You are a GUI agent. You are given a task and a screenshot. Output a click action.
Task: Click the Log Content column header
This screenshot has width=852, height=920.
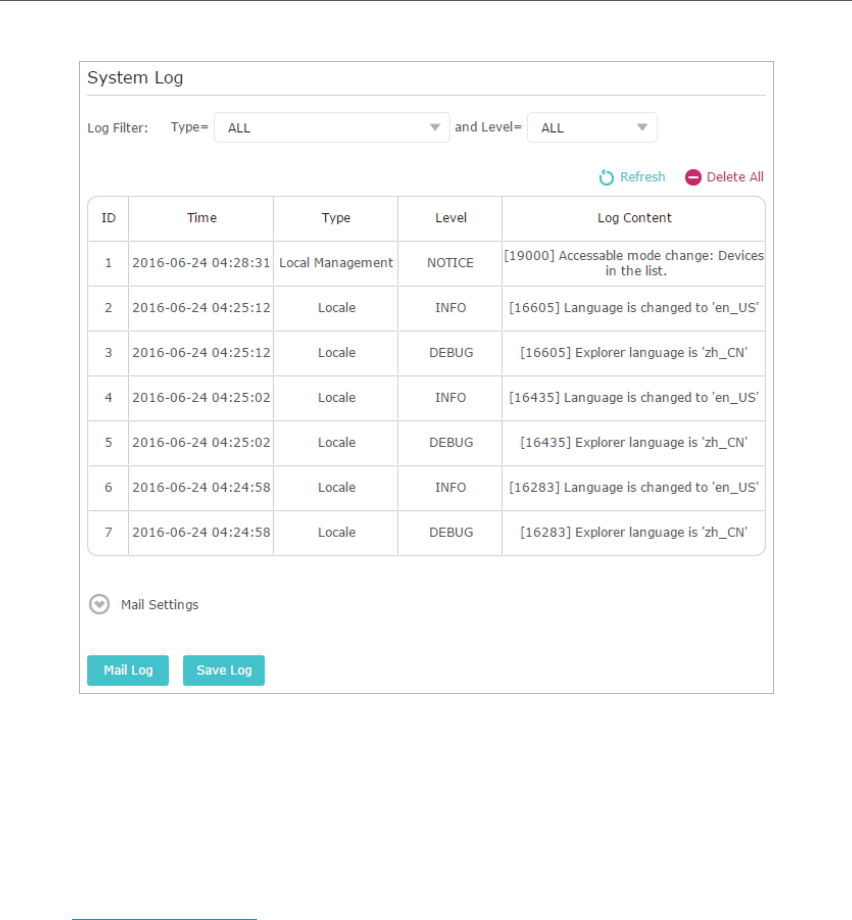coord(634,218)
